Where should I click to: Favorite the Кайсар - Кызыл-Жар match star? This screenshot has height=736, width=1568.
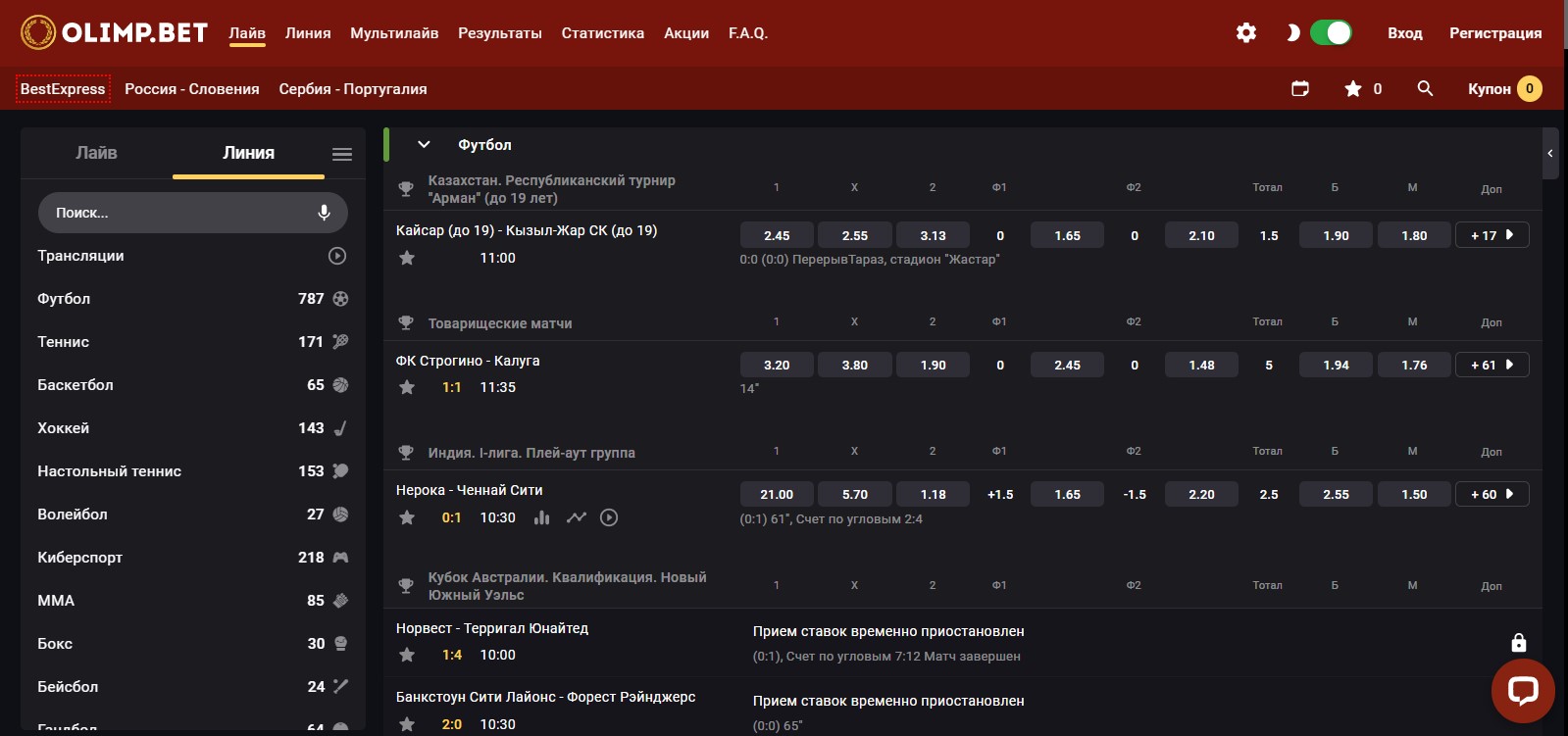click(407, 258)
